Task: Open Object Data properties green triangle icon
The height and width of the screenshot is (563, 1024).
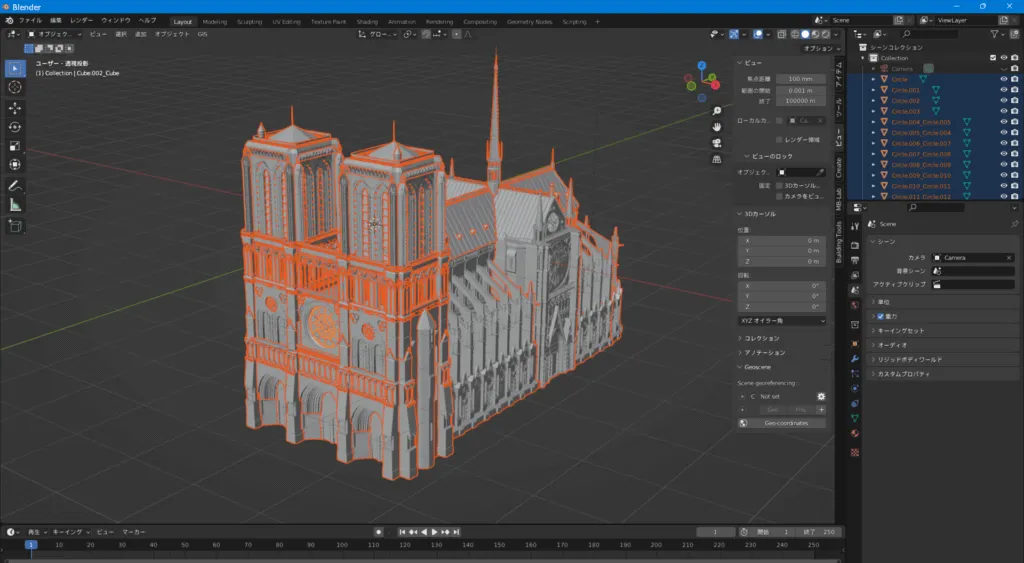Action: (x=855, y=418)
